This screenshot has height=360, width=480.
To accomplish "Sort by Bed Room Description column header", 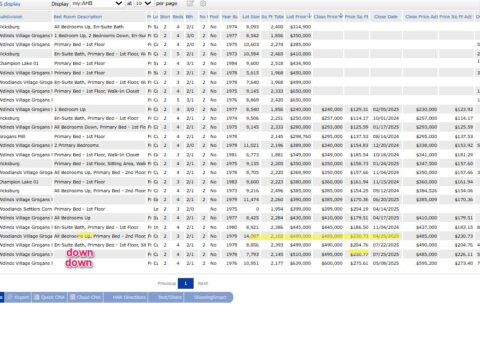I will (78, 17).
